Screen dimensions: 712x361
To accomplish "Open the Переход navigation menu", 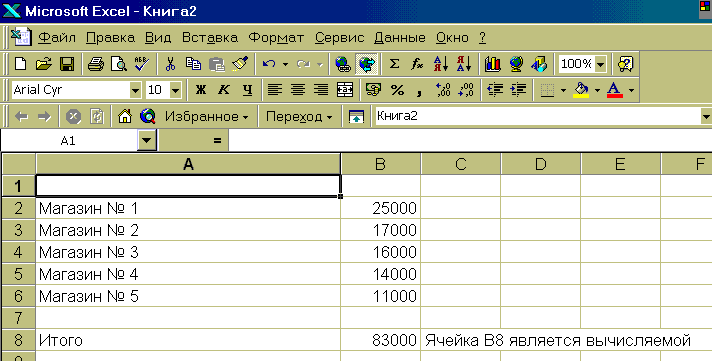I will pyautogui.click(x=299, y=117).
